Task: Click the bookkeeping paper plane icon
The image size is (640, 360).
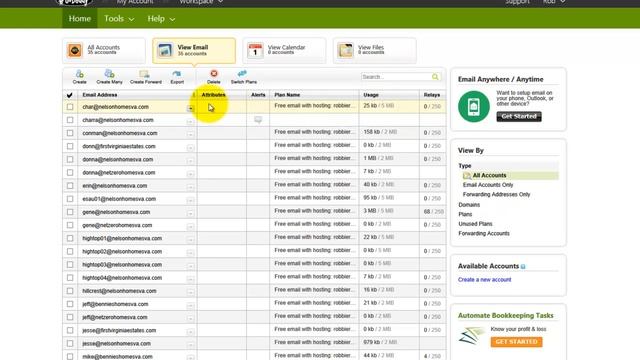Action: point(471,336)
